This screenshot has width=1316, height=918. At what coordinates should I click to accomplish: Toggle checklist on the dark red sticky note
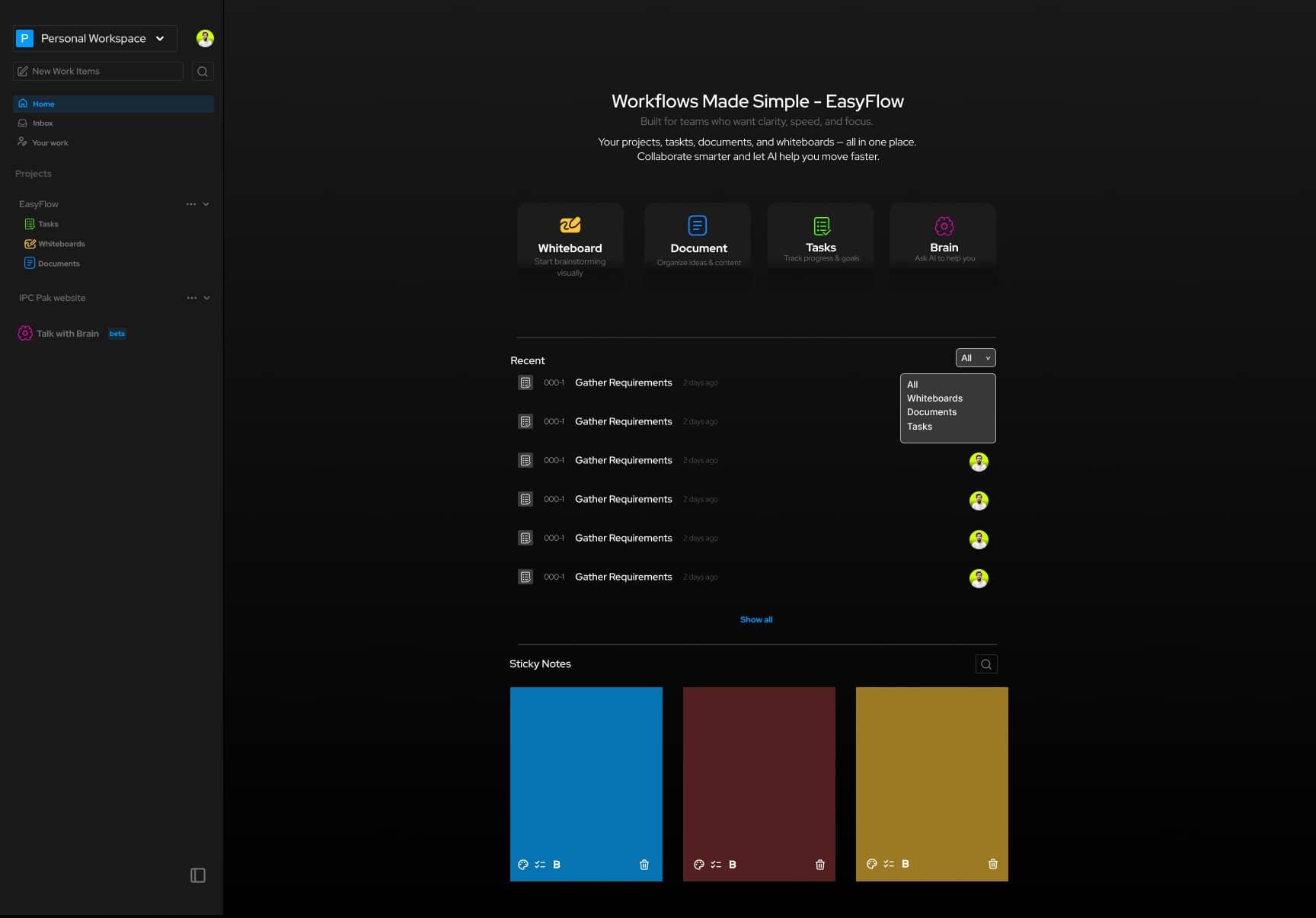[716, 865]
